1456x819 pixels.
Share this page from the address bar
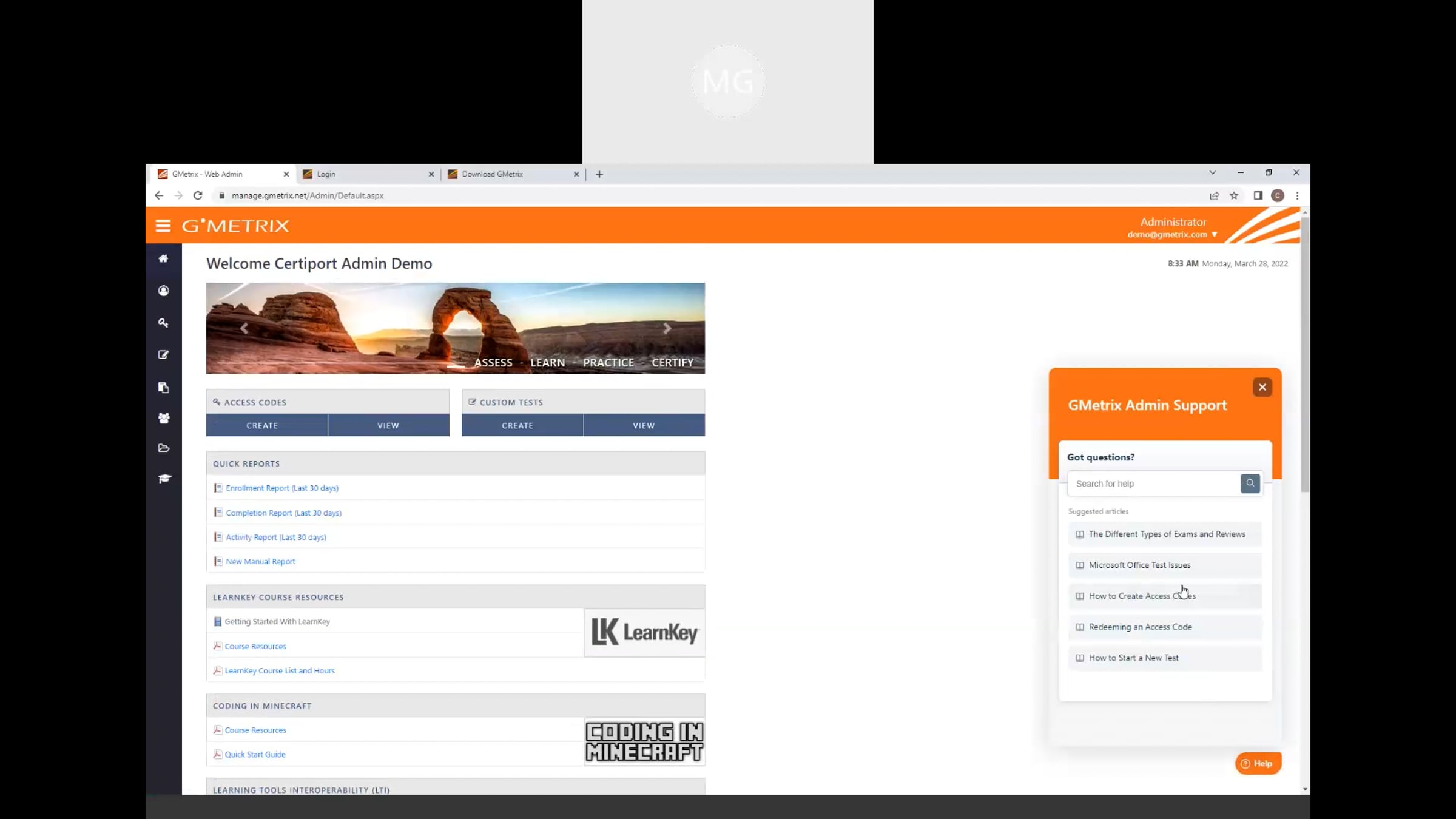1214,195
